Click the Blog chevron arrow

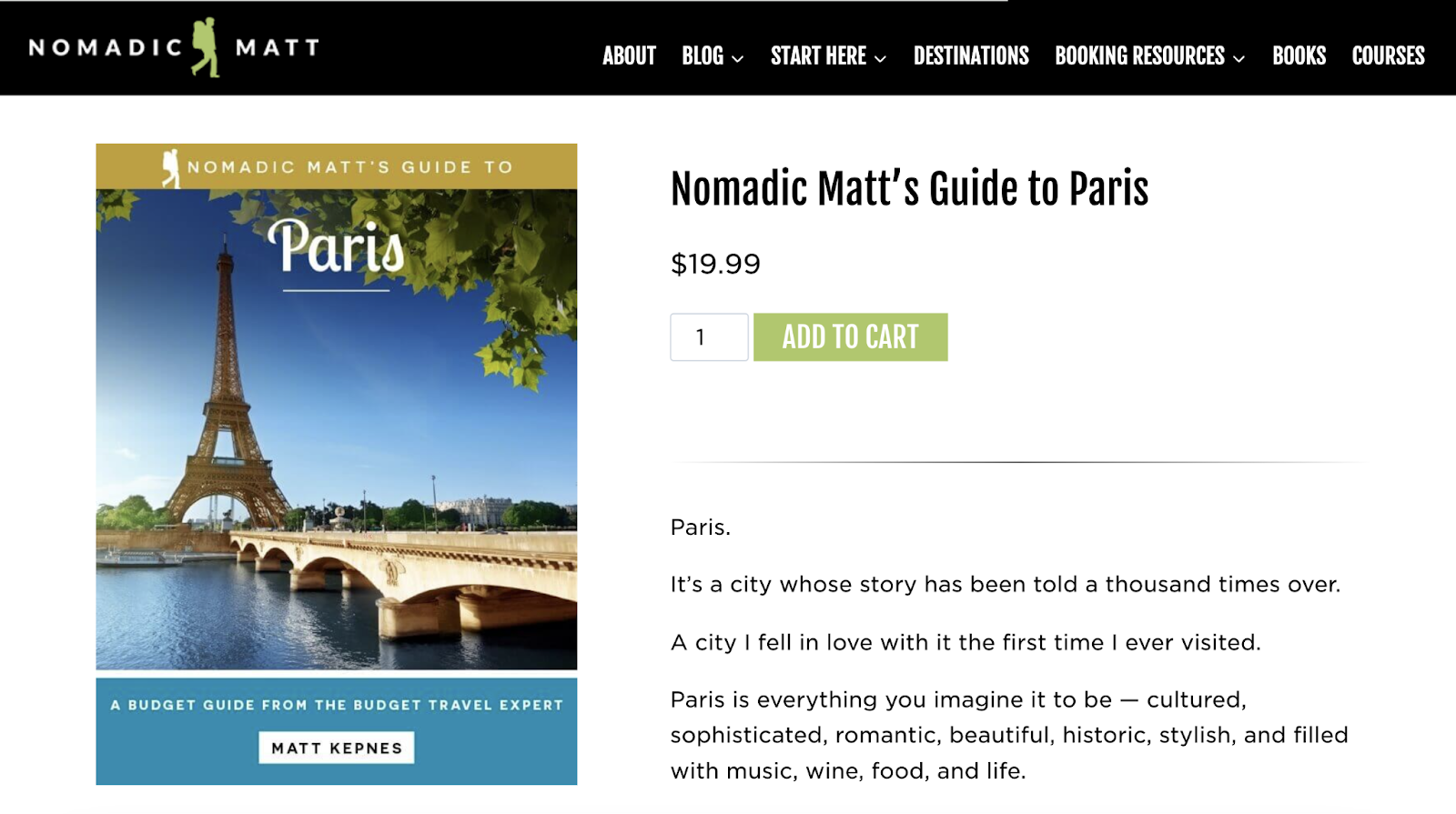(x=736, y=58)
